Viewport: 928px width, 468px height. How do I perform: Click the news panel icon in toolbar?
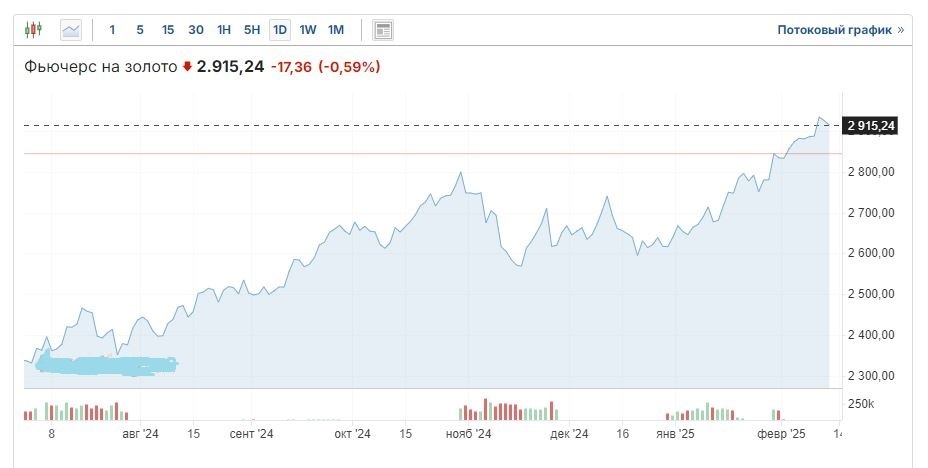pos(383,30)
